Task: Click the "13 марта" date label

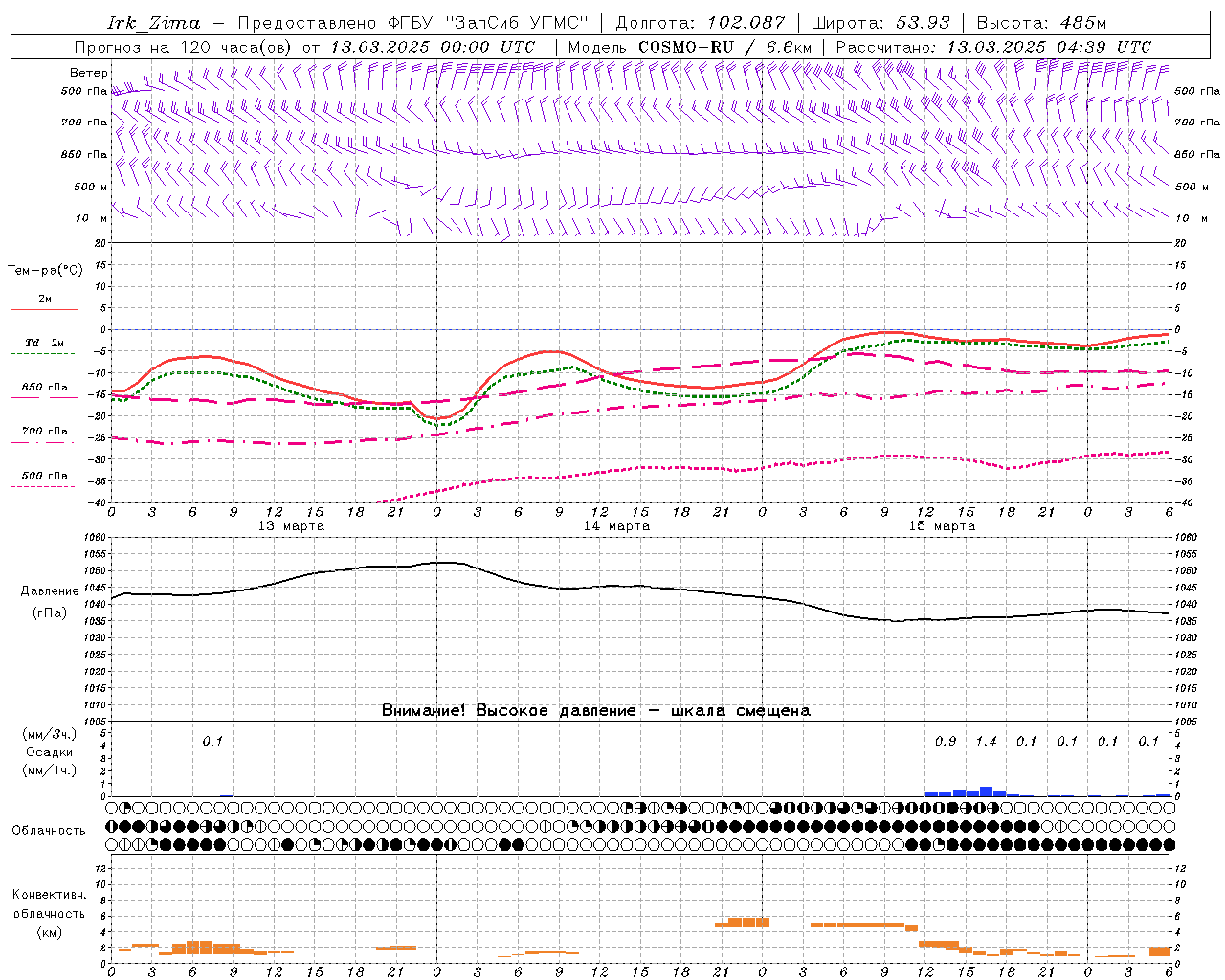Action: click(291, 526)
